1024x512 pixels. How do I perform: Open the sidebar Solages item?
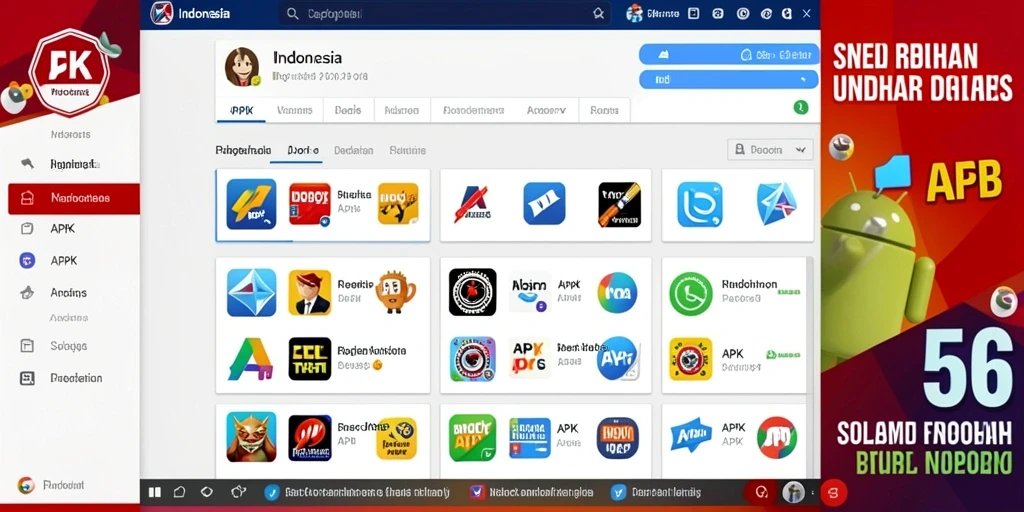pos(68,346)
